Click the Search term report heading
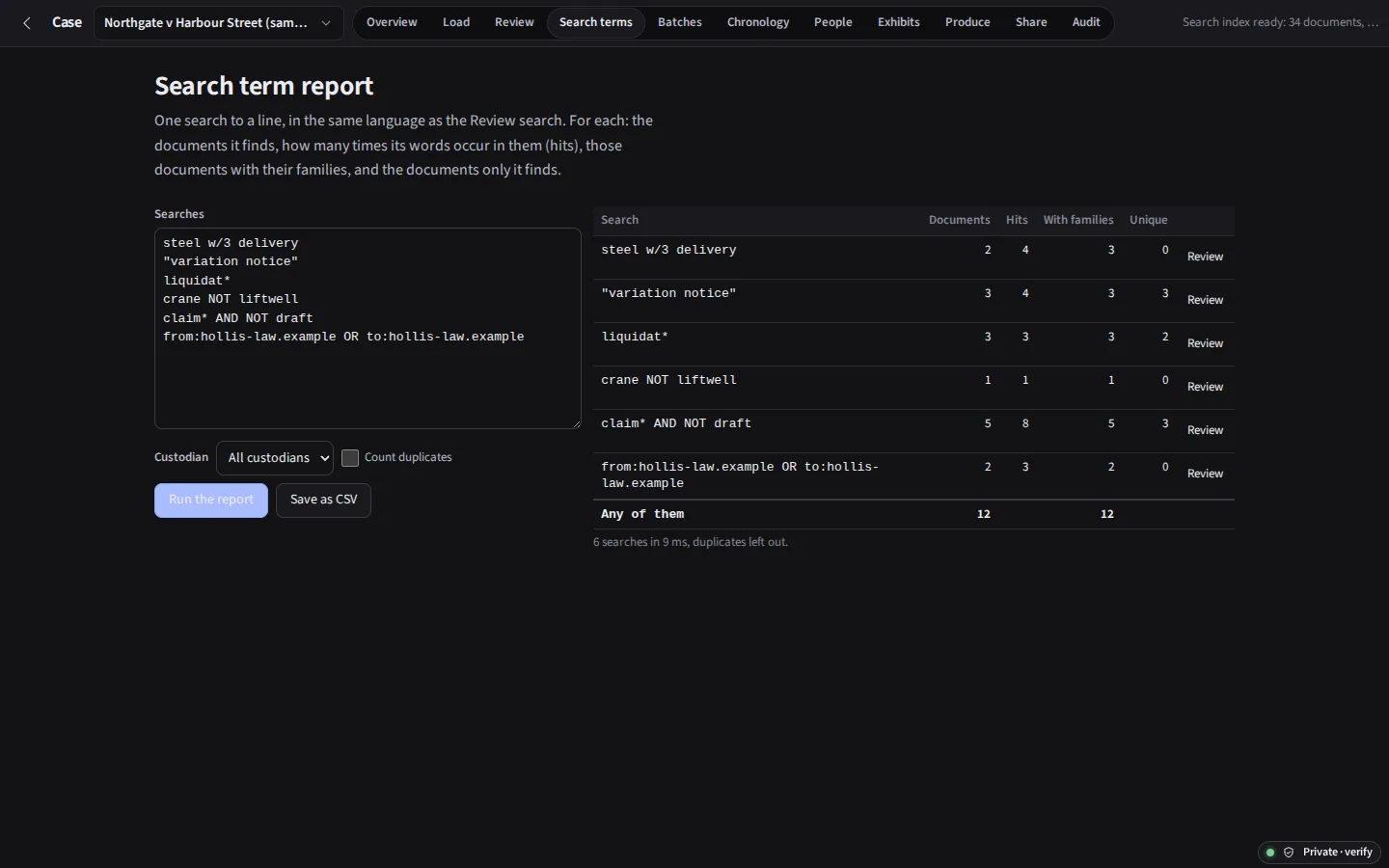 click(264, 86)
